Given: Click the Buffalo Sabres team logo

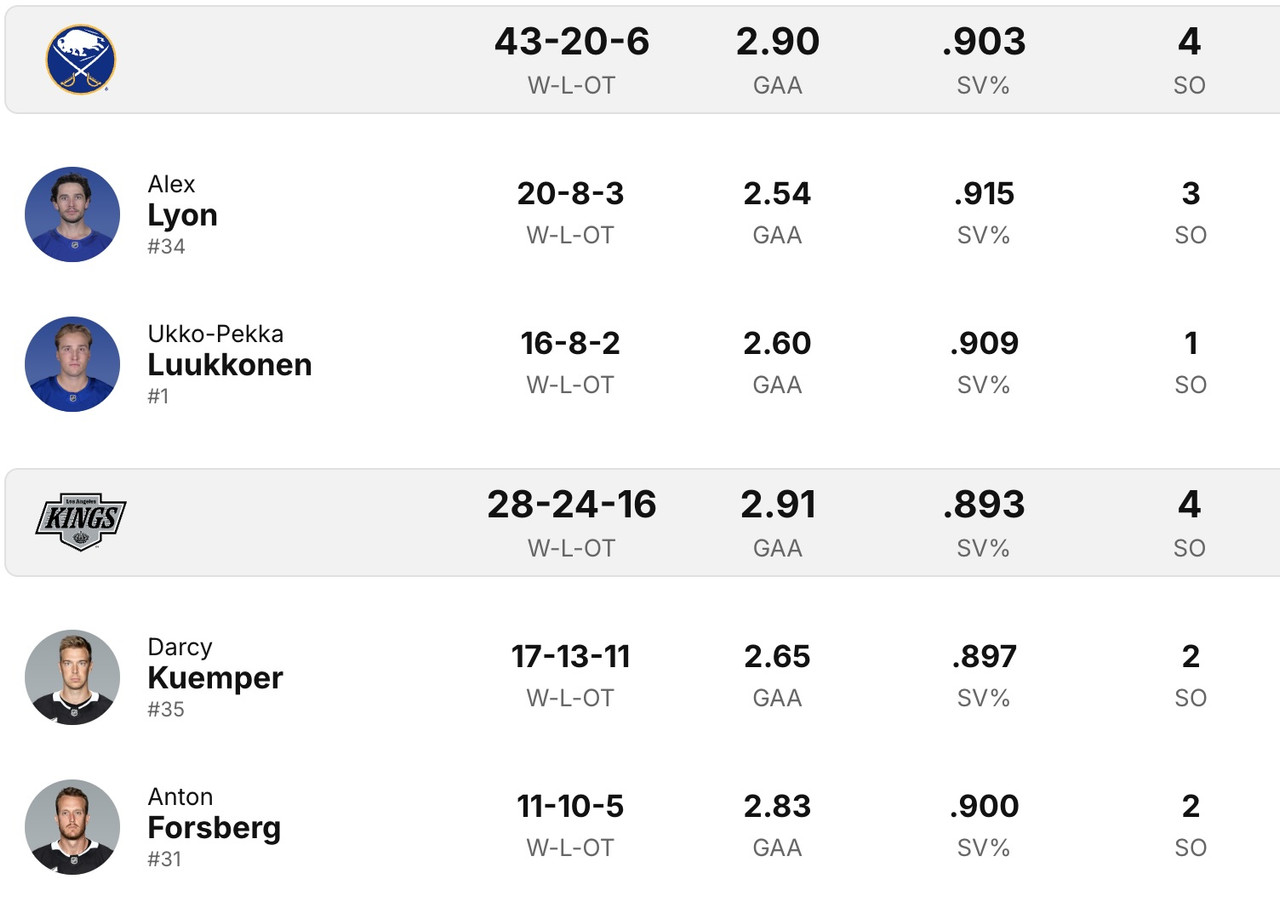Looking at the screenshot, I should [x=80, y=60].
